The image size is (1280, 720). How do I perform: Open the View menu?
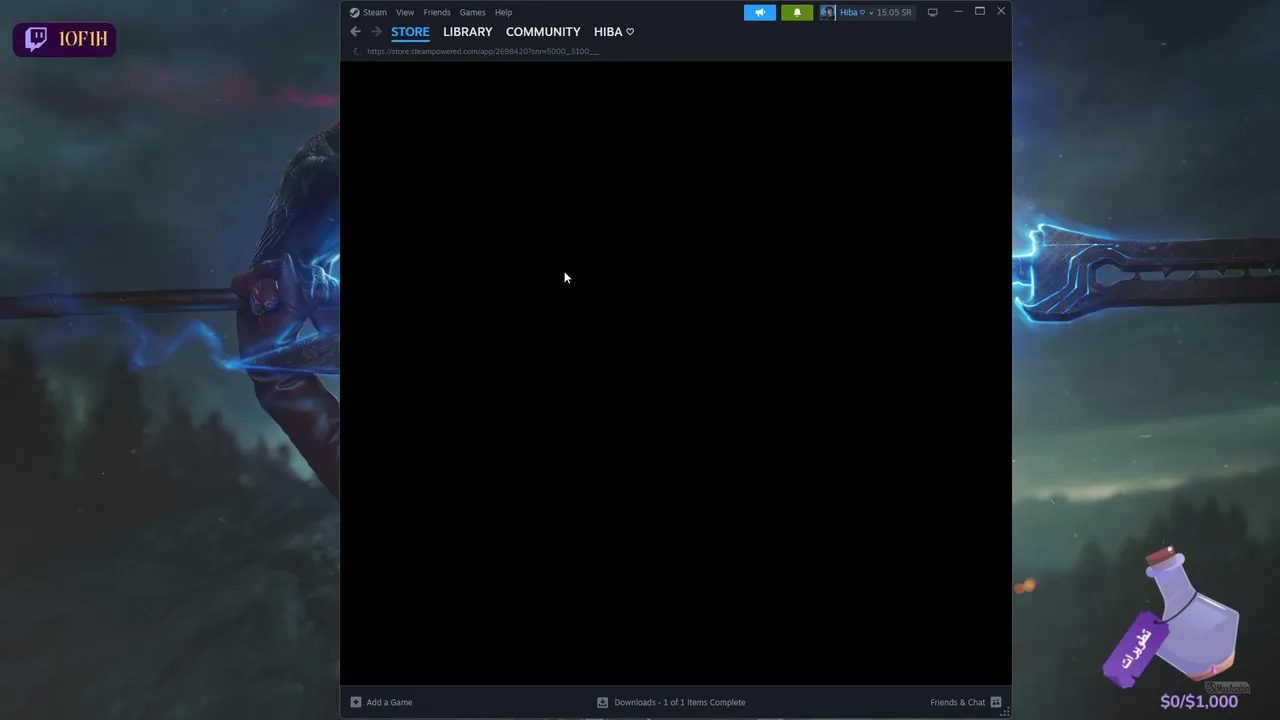(405, 12)
